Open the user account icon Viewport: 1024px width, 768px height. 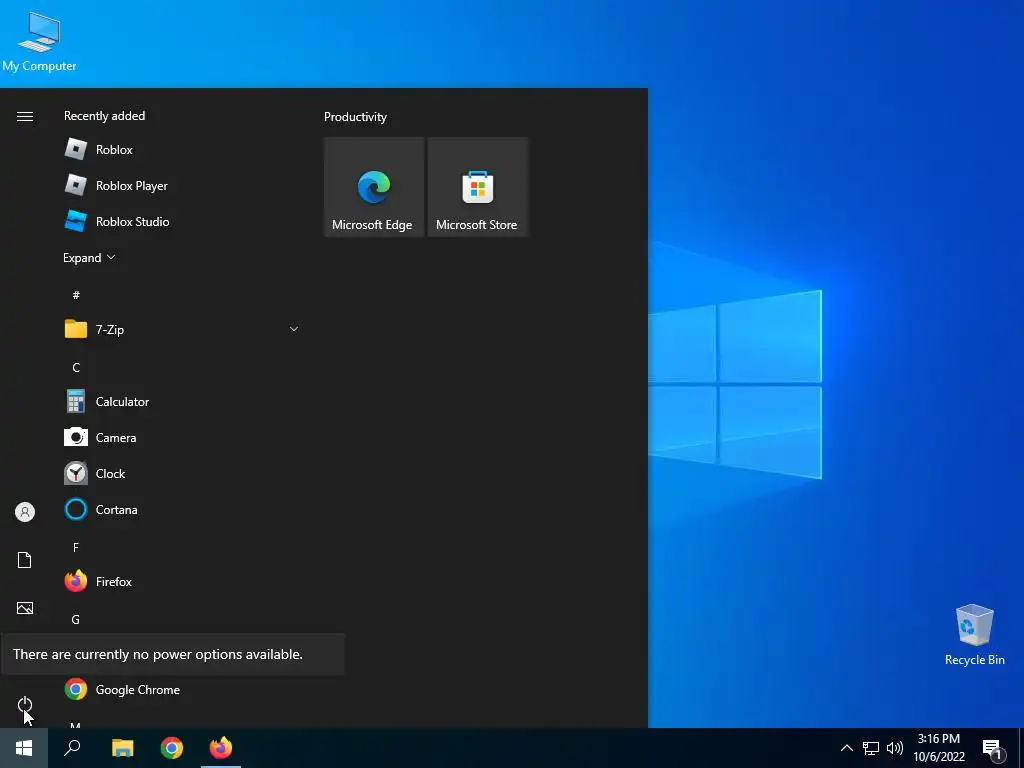(25, 512)
